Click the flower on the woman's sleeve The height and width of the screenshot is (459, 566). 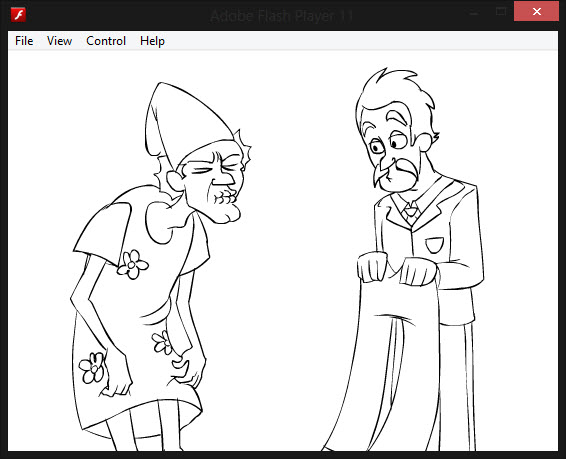tap(132, 265)
